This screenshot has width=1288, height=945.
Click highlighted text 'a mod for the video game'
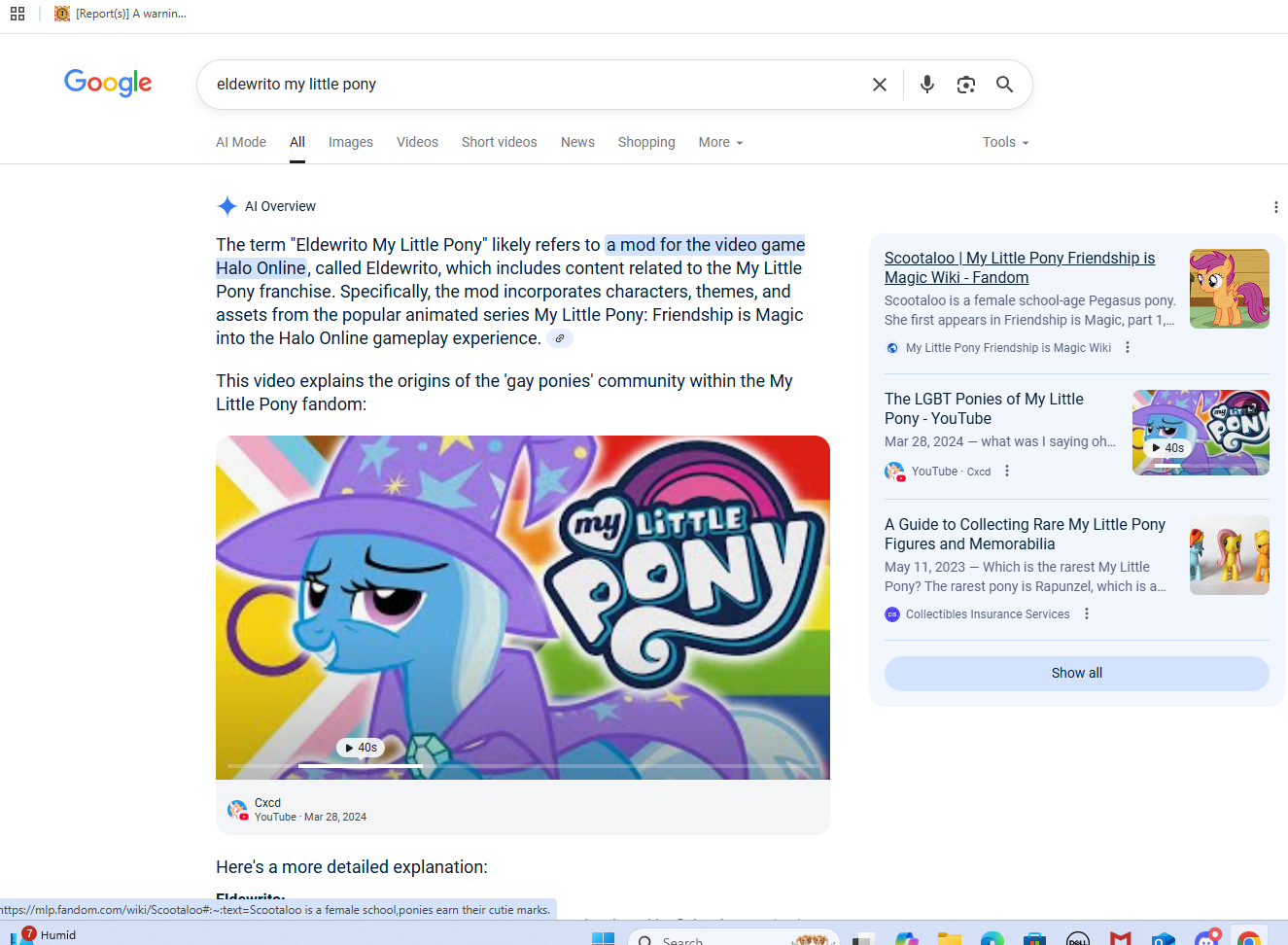tap(705, 245)
